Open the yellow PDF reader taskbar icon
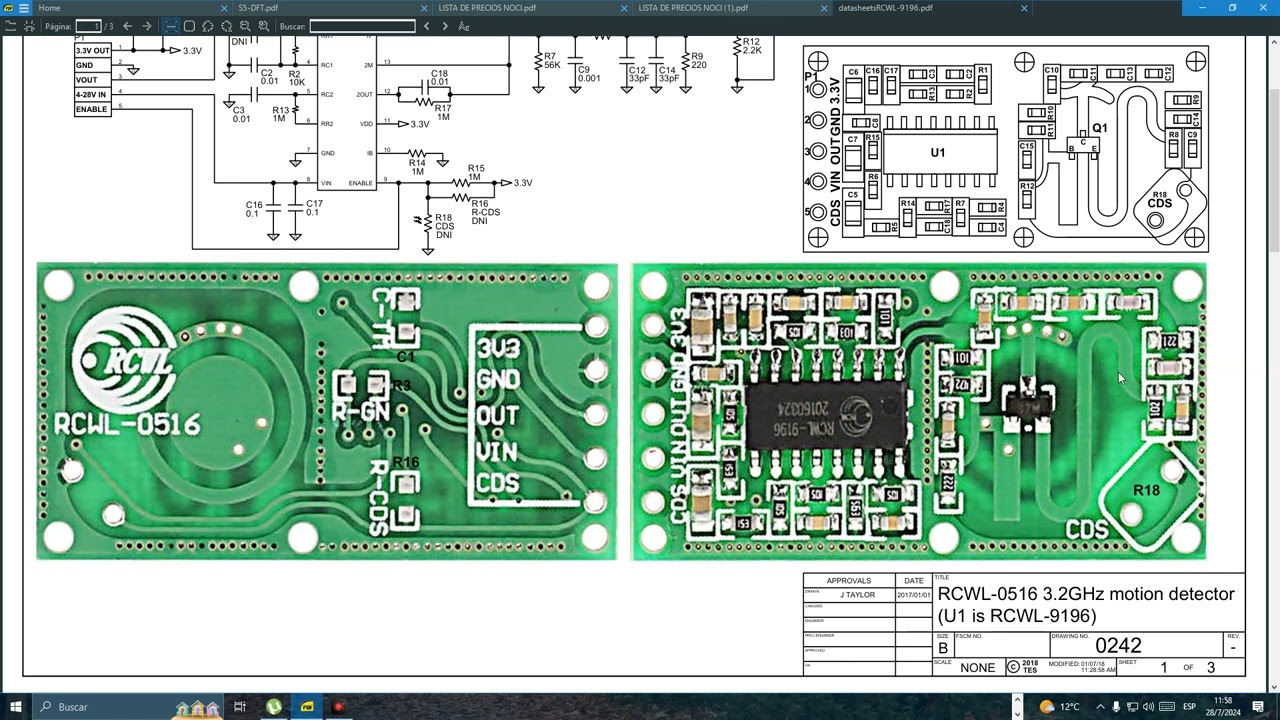 tap(307, 707)
